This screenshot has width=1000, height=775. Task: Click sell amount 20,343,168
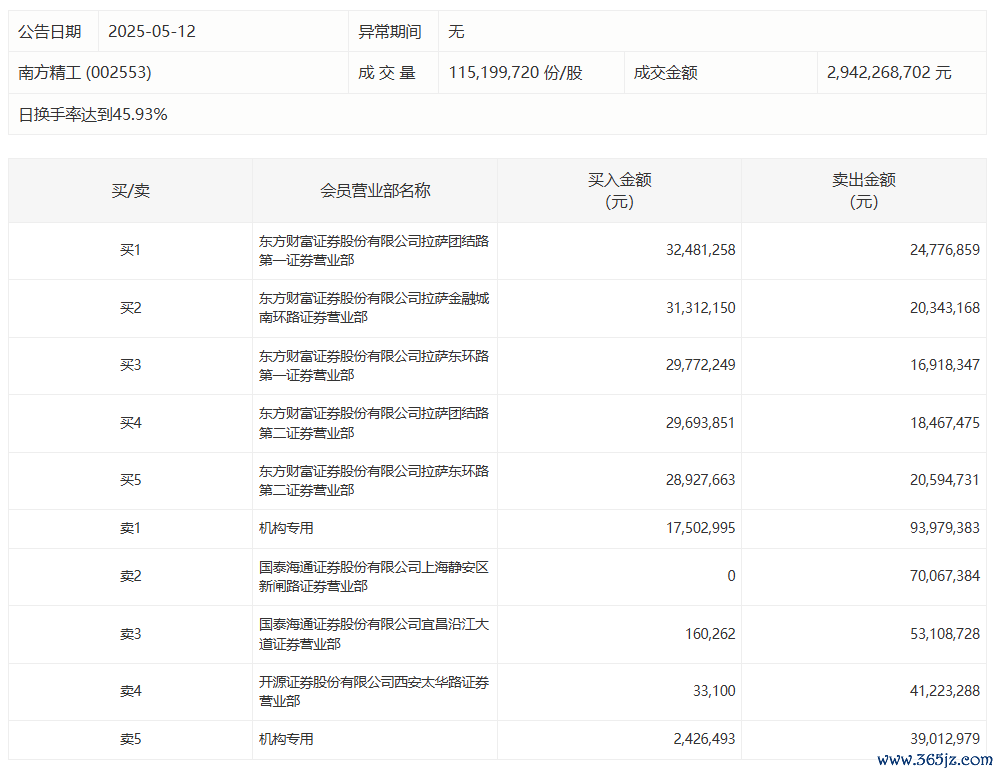[945, 308]
